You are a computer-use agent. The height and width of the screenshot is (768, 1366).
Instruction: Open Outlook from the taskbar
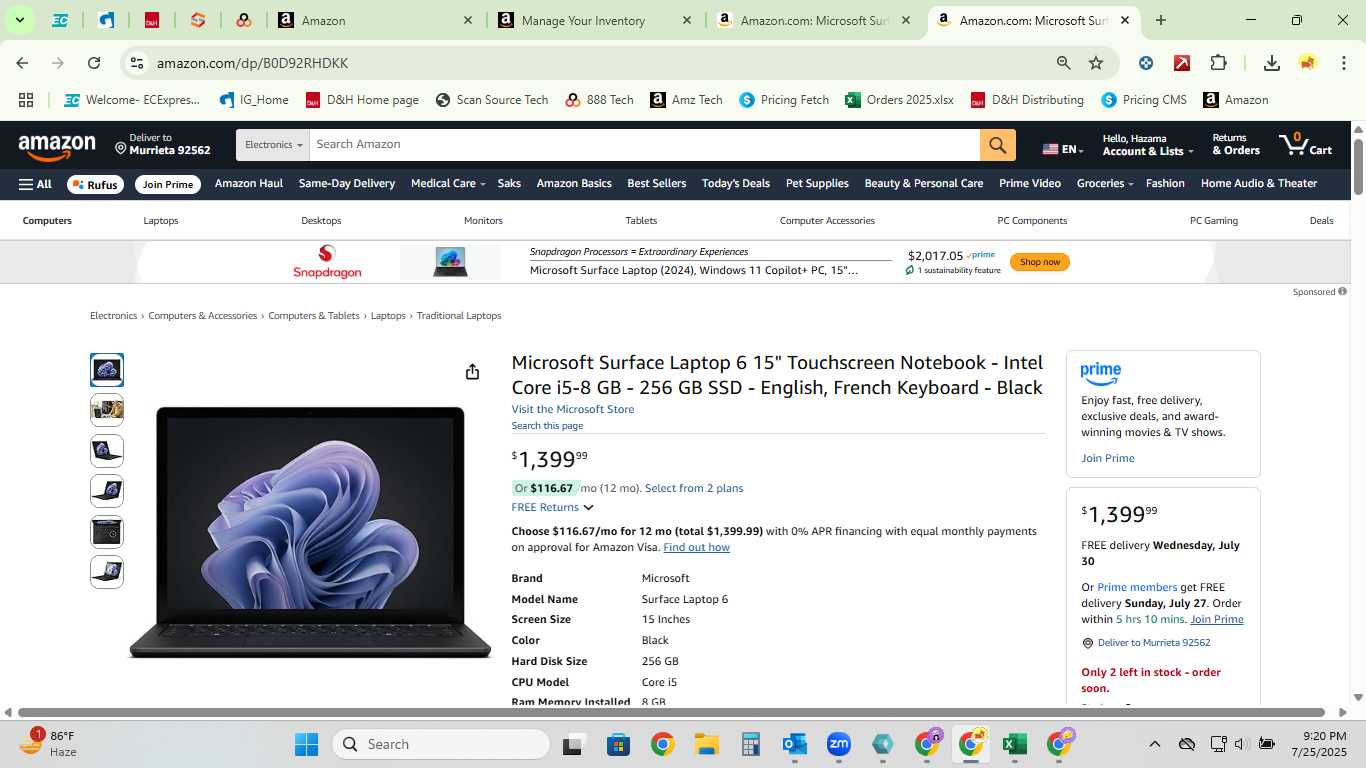click(x=795, y=744)
